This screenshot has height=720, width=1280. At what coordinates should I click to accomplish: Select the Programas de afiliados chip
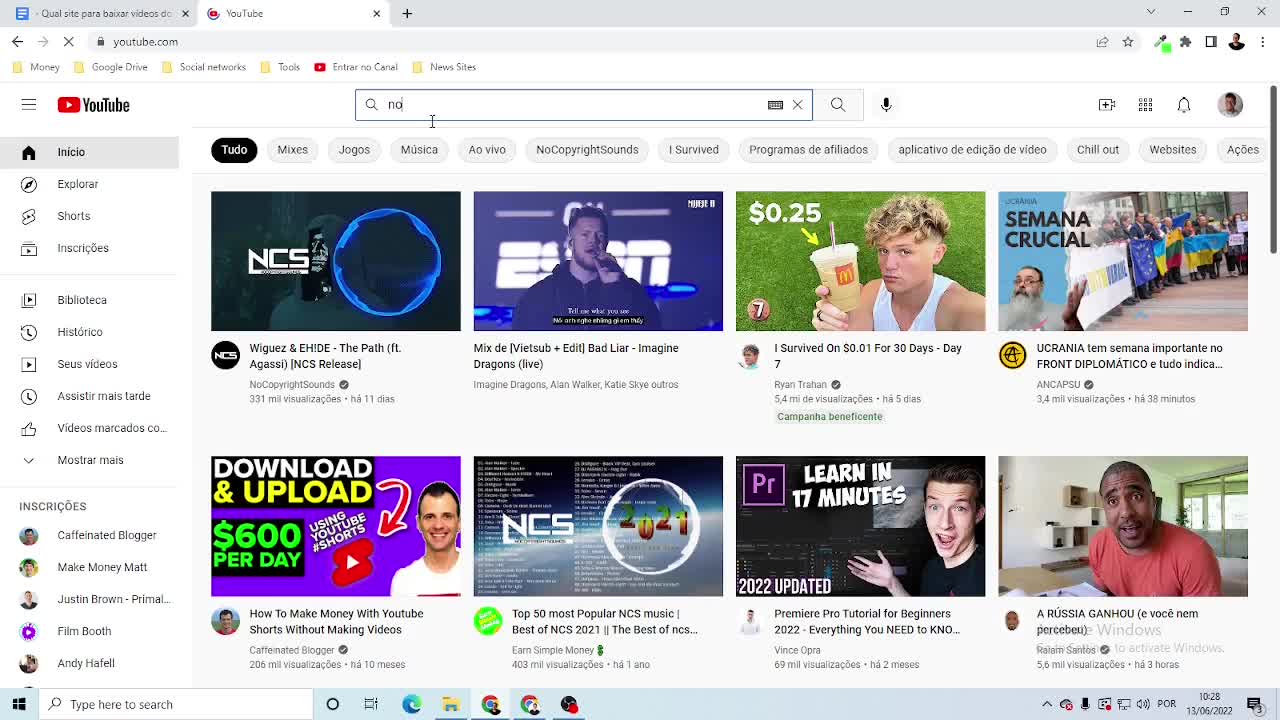(808, 150)
